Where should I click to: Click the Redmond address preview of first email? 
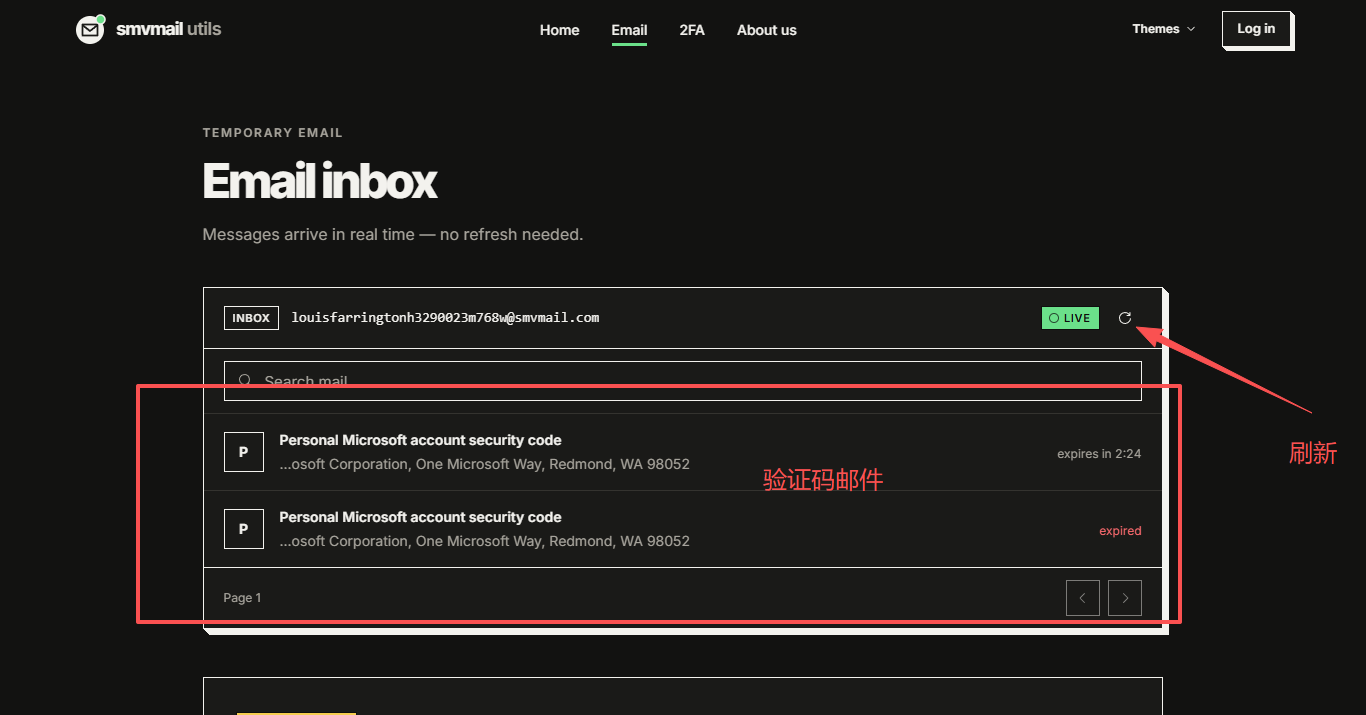(x=484, y=464)
